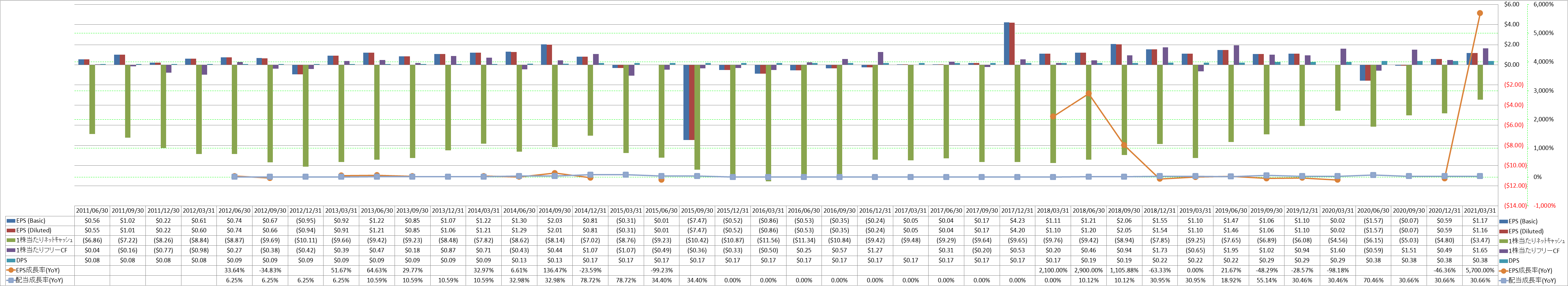
Task: Select the 55.14% dividend growth cell
Action: pos(1266,280)
